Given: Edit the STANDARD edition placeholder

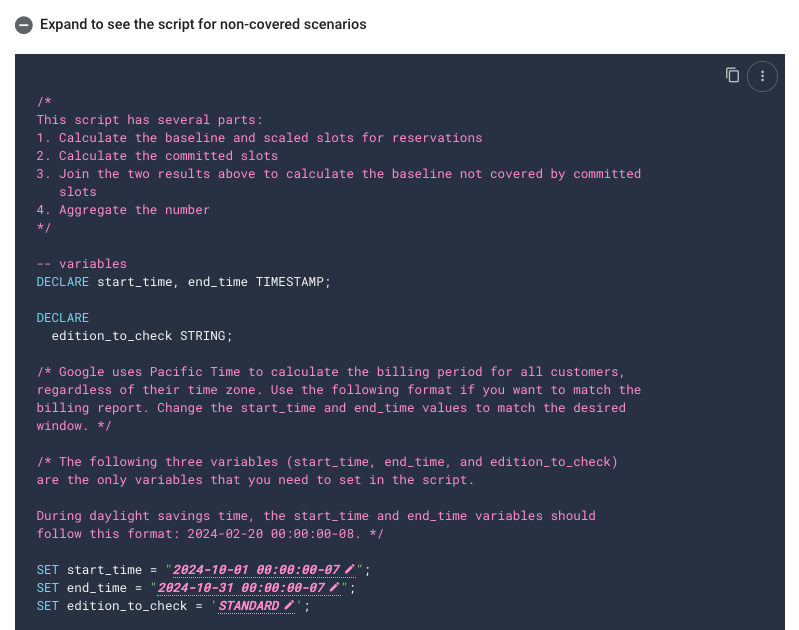Looking at the screenshot, I should coord(249,606).
